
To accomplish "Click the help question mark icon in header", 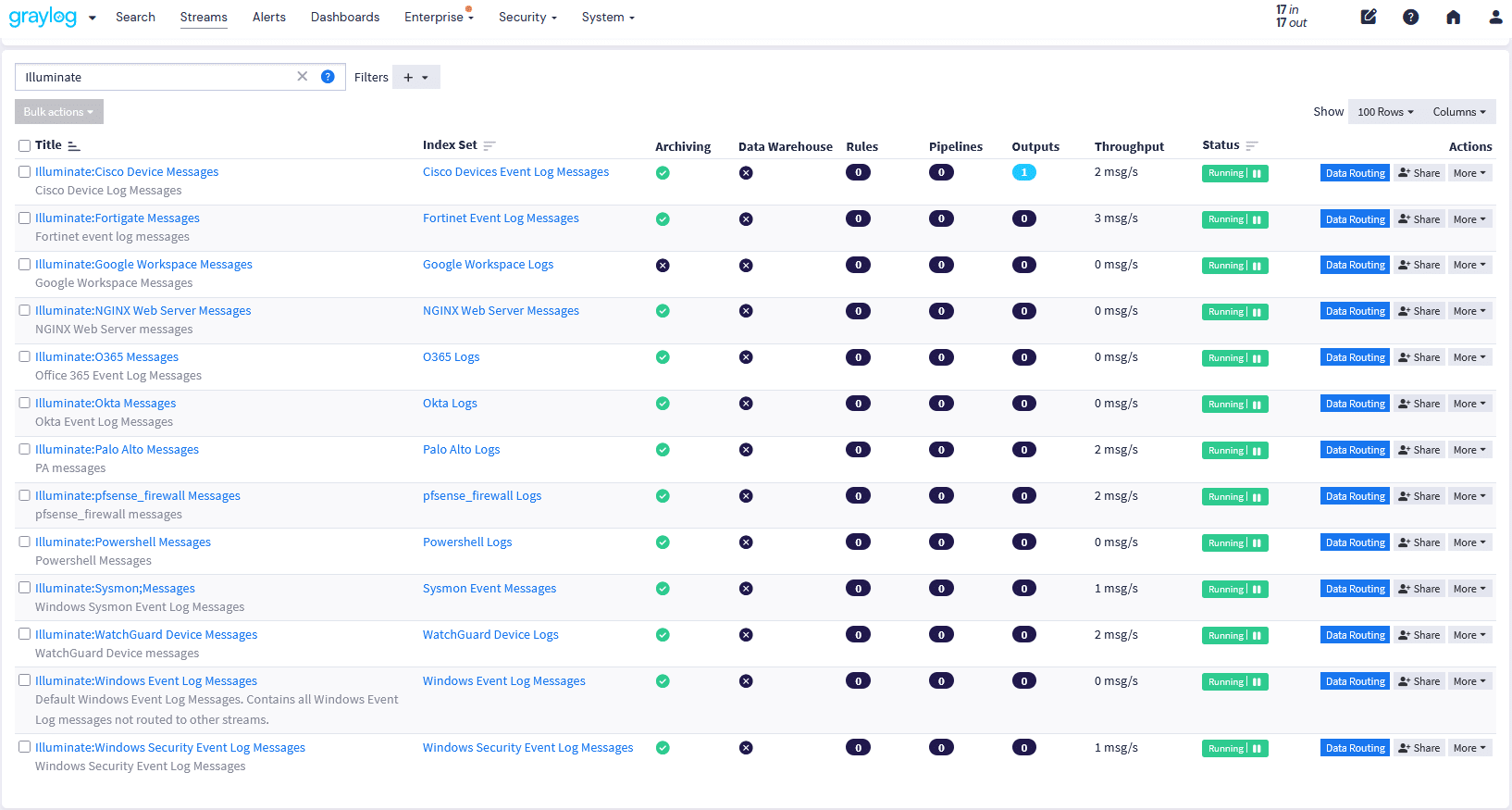I will point(1410,17).
